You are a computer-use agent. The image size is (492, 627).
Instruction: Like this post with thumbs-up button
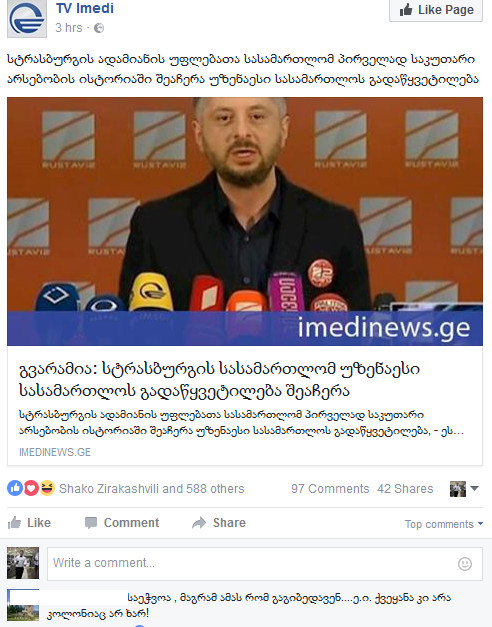coord(29,523)
